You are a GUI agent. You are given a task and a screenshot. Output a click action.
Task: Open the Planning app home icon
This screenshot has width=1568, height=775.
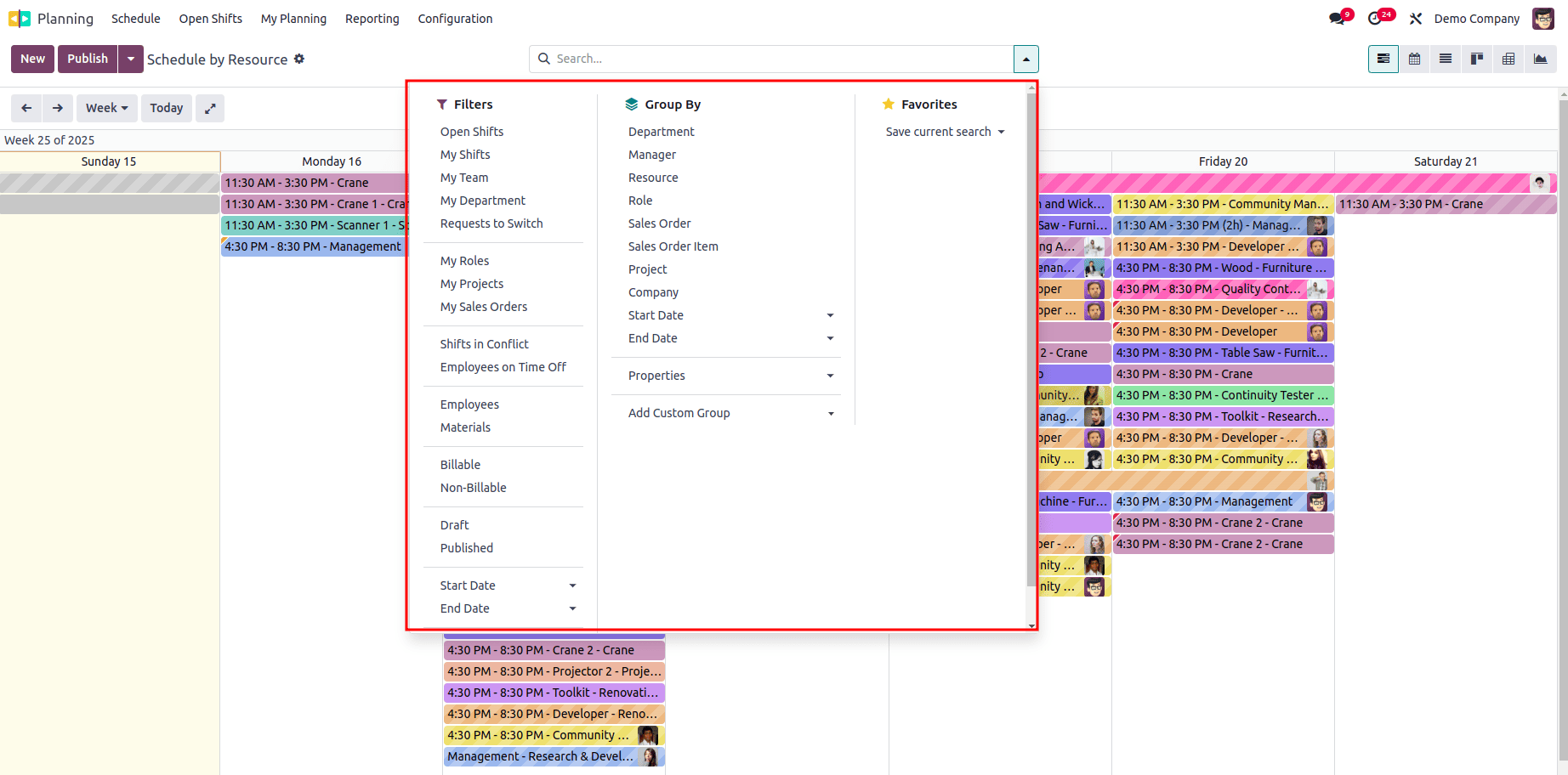19,19
